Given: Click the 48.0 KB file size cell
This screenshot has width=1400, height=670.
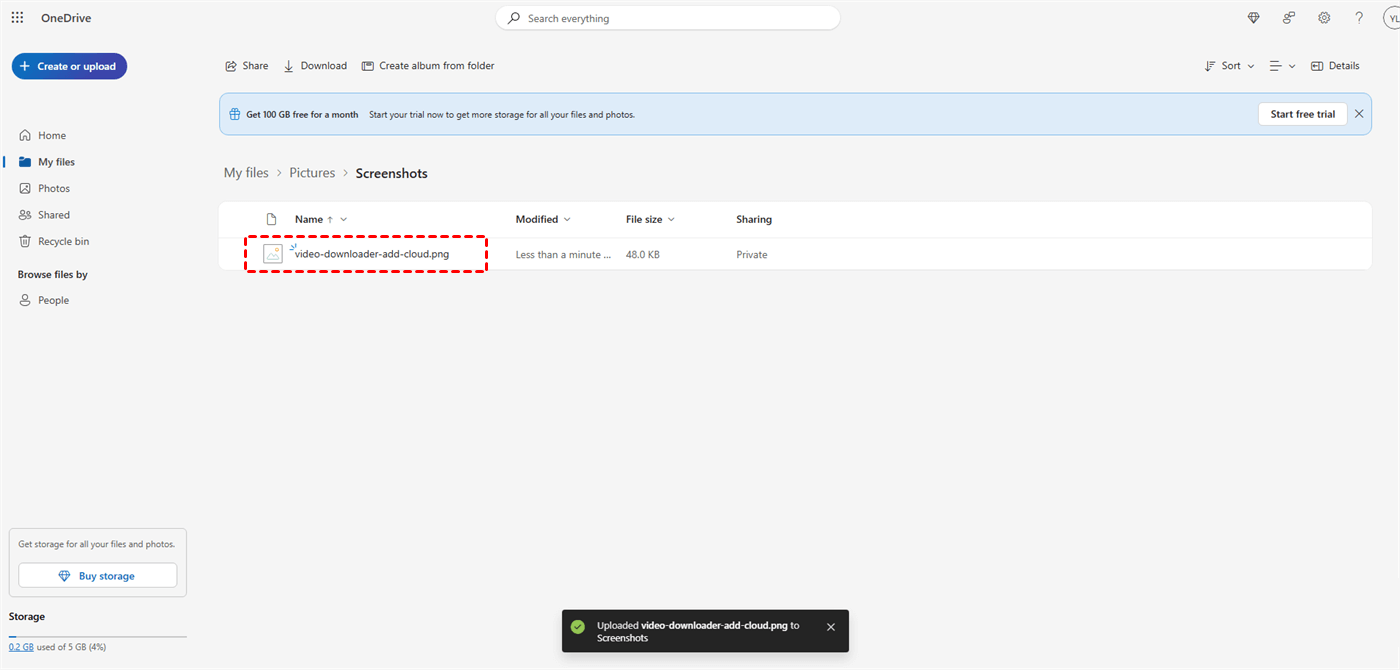Looking at the screenshot, I should pyautogui.click(x=643, y=255).
